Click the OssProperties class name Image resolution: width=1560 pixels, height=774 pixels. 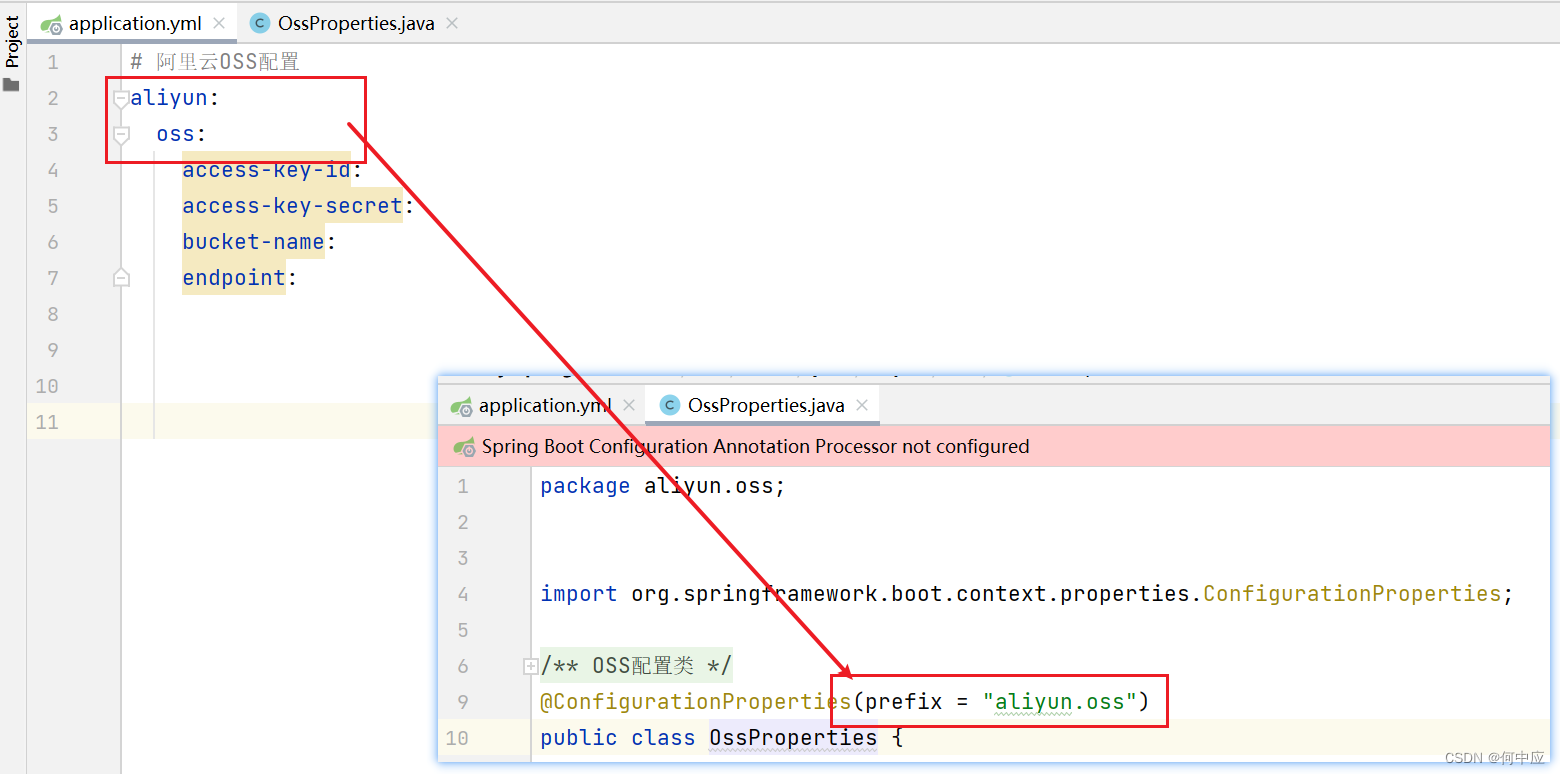793,738
